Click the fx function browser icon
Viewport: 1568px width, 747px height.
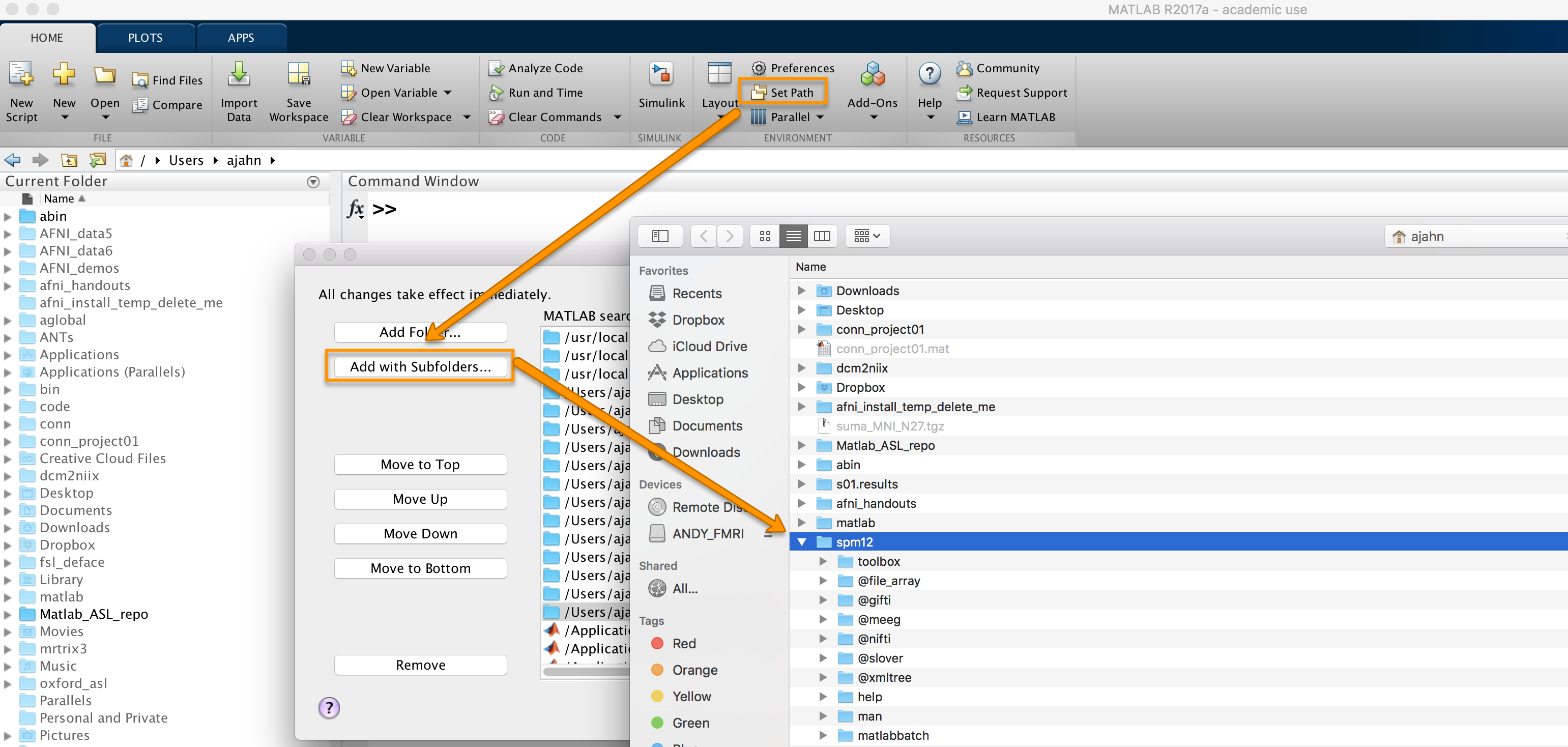[x=356, y=209]
